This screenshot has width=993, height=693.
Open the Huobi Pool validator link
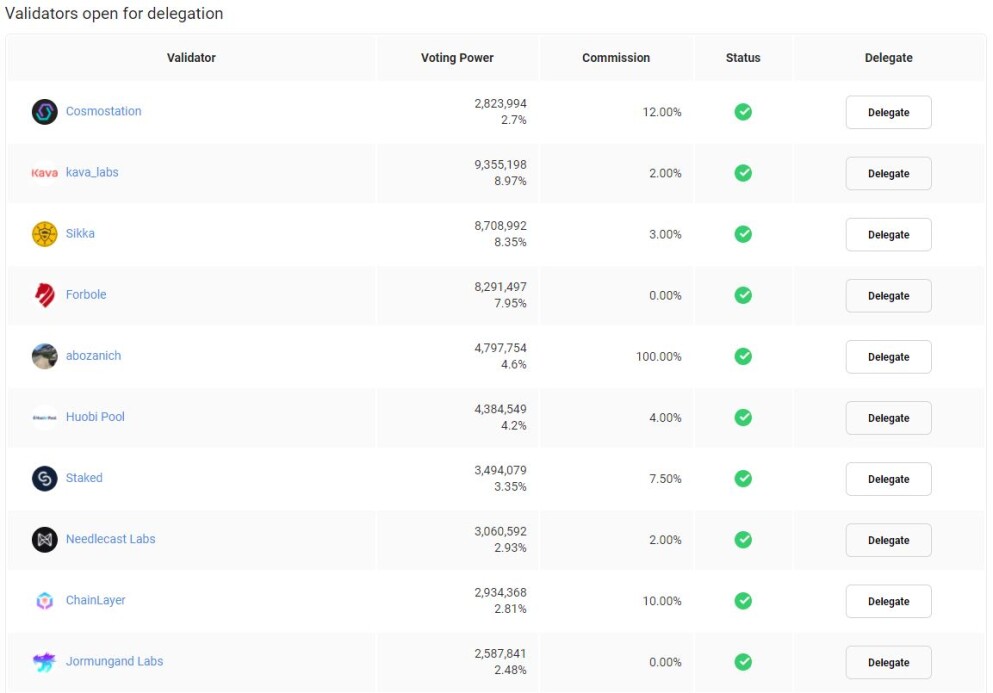[x=95, y=417]
